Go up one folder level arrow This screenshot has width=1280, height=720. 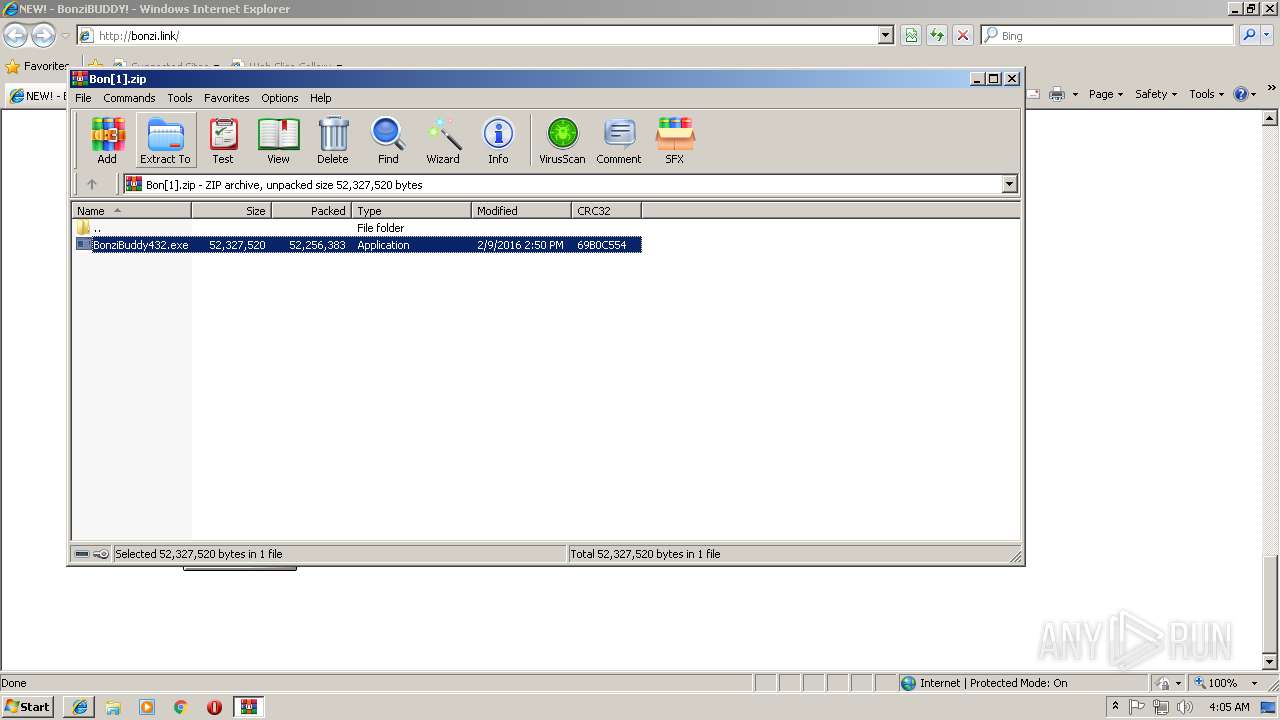pyautogui.click(x=92, y=184)
